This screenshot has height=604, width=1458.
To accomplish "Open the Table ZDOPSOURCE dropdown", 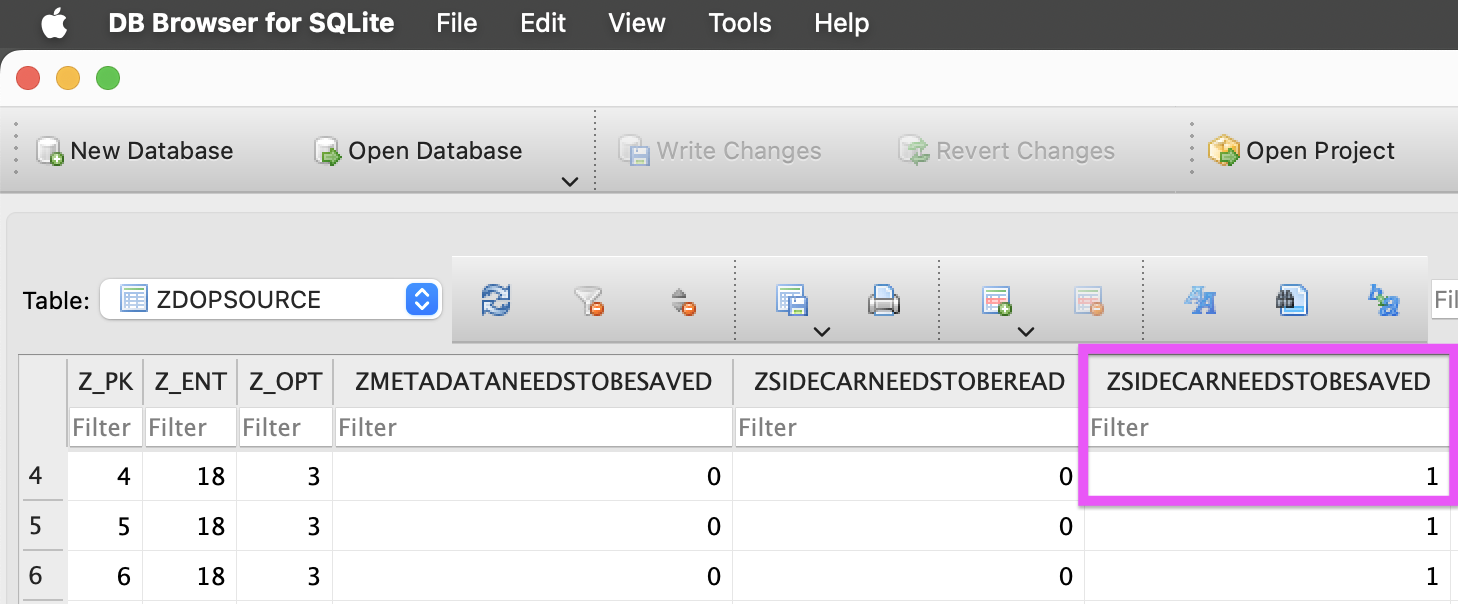I will (271, 299).
